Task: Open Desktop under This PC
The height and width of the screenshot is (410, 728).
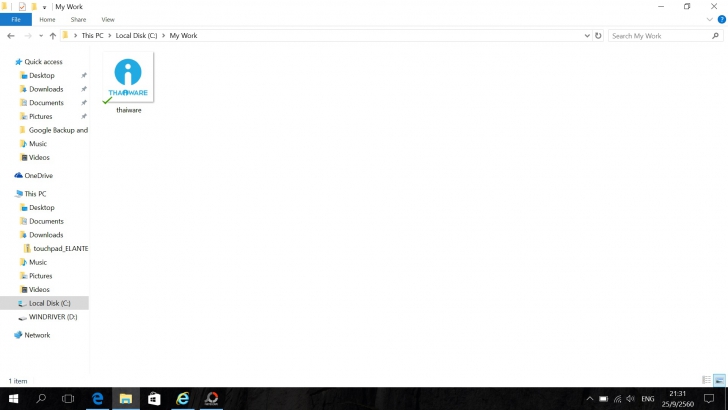Action: (42, 208)
